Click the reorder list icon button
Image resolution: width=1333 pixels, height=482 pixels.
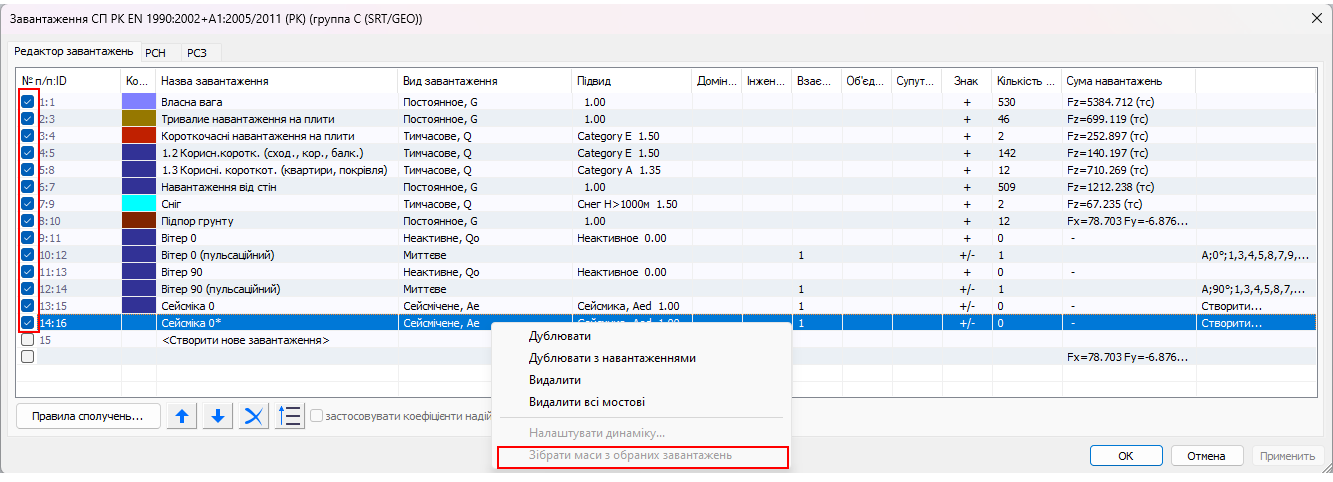pos(289,417)
